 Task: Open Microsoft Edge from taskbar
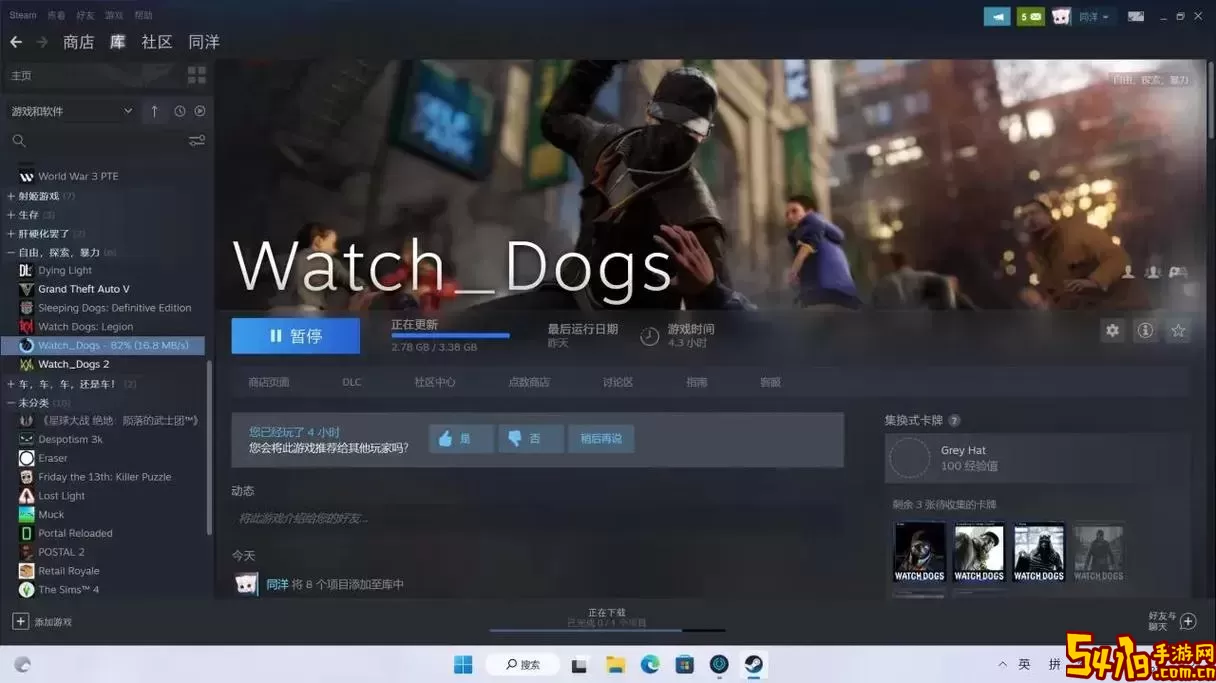[x=650, y=664]
